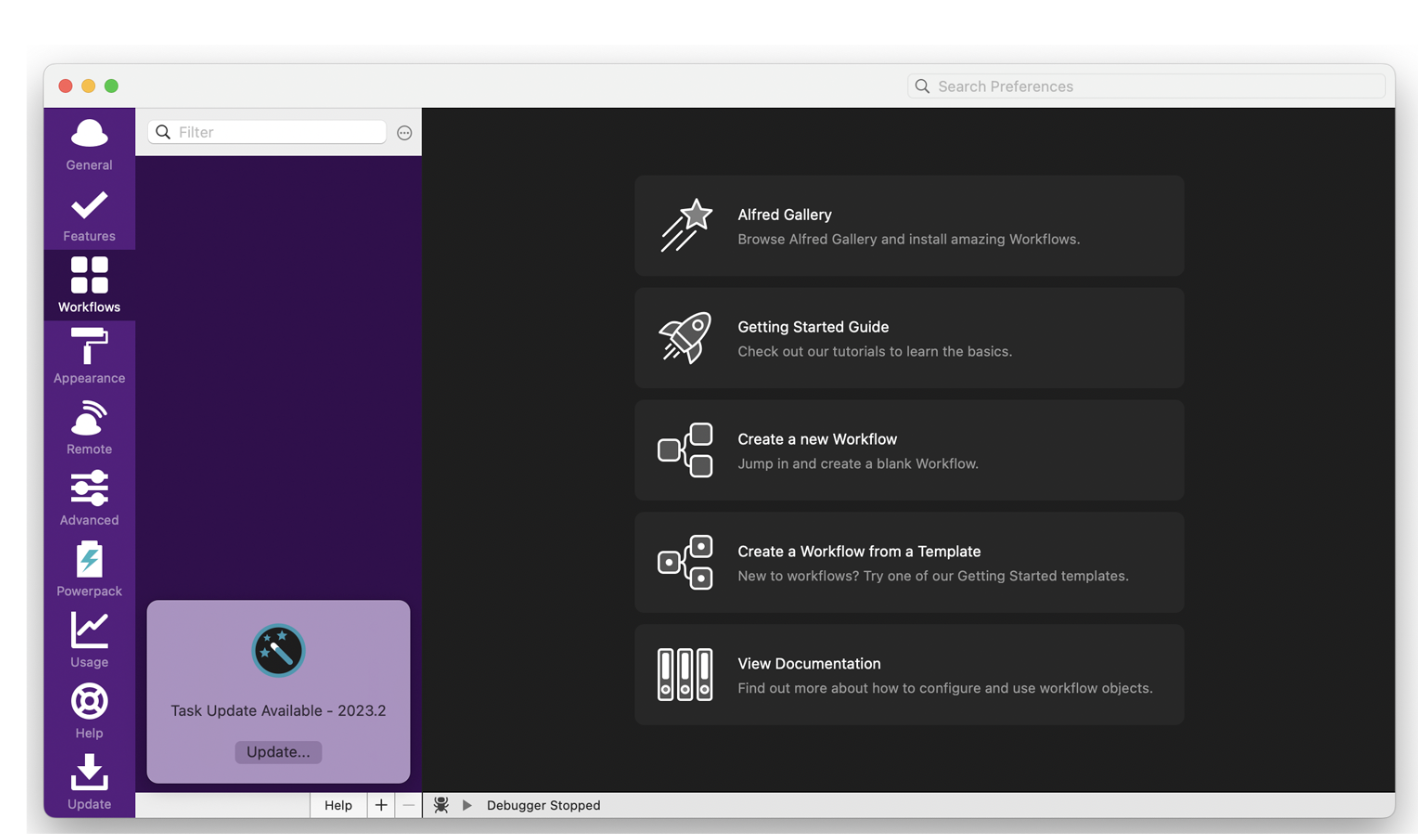Choose Create a Workflow from a Template
This screenshot has width=1418, height=836.
pos(859,551)
